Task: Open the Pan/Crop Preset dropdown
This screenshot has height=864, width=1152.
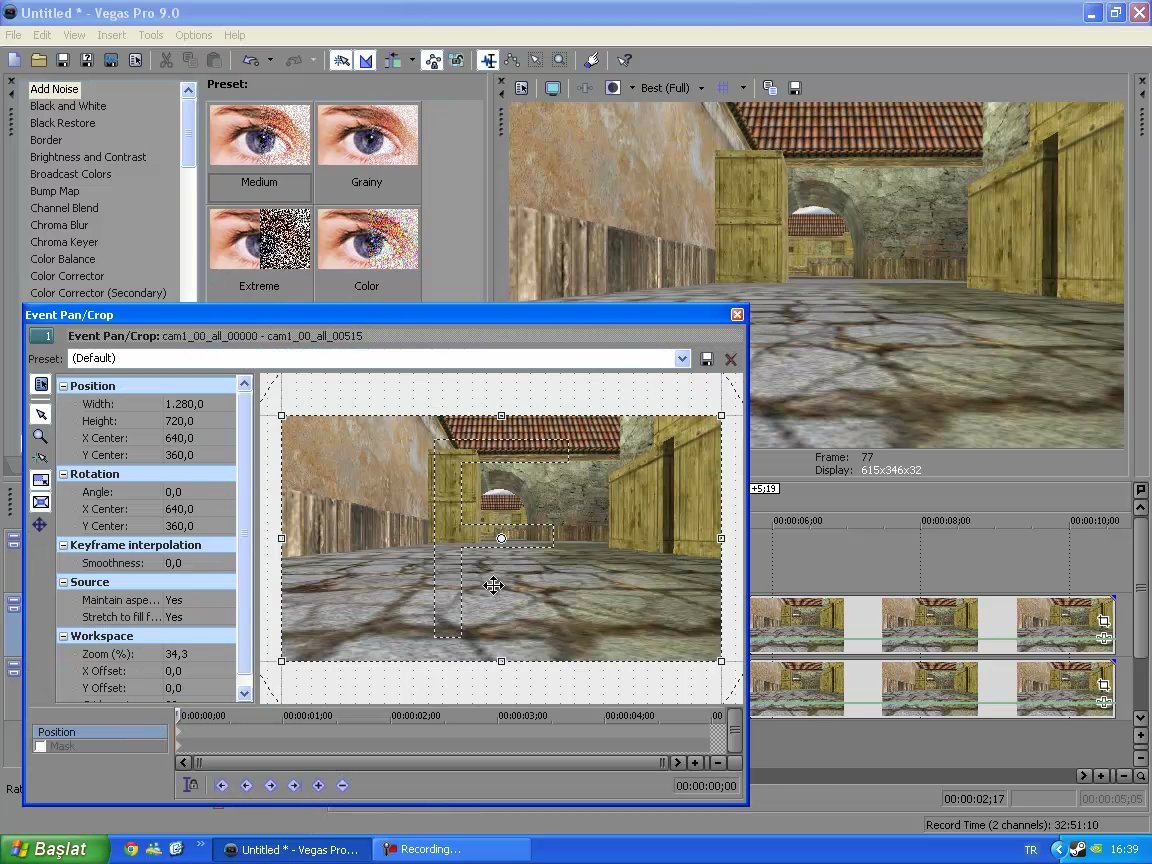Action: click(x=683, y=359)
